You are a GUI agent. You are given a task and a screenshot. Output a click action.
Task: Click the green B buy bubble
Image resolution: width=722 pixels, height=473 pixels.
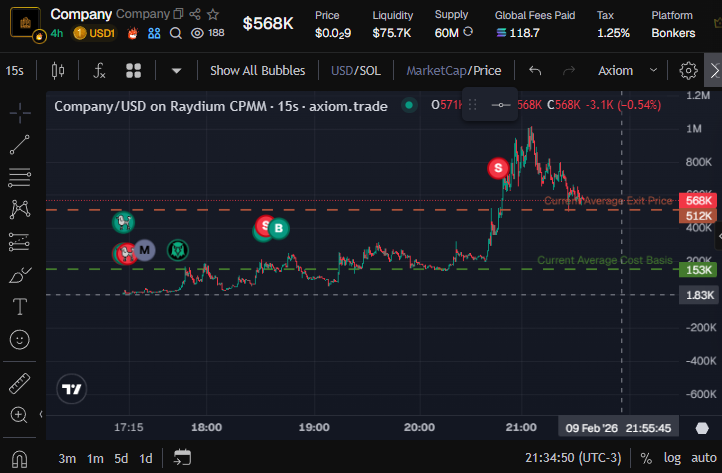(x=279, y=228)
